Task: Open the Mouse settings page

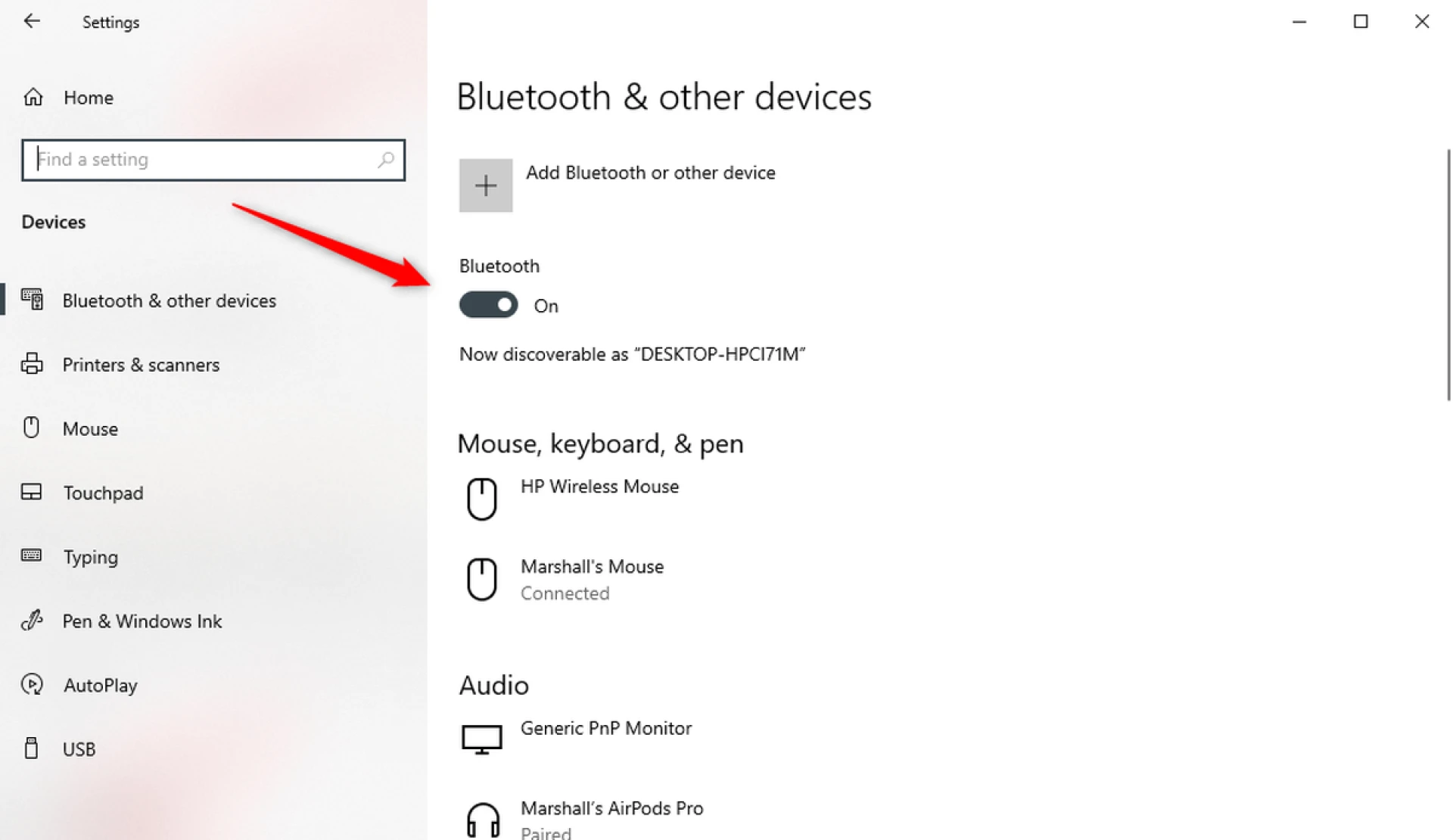Action: tap(90, 429)
